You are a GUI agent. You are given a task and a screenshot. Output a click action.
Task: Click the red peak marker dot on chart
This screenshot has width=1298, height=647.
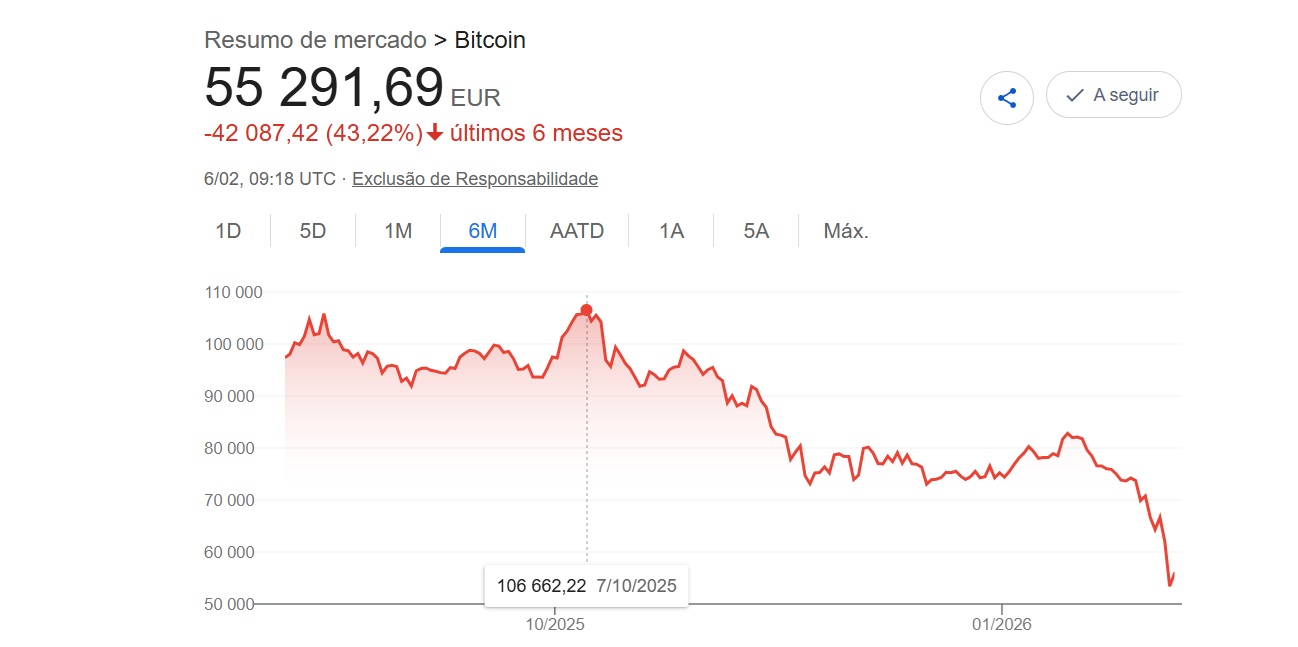click(x=587, y=310)
